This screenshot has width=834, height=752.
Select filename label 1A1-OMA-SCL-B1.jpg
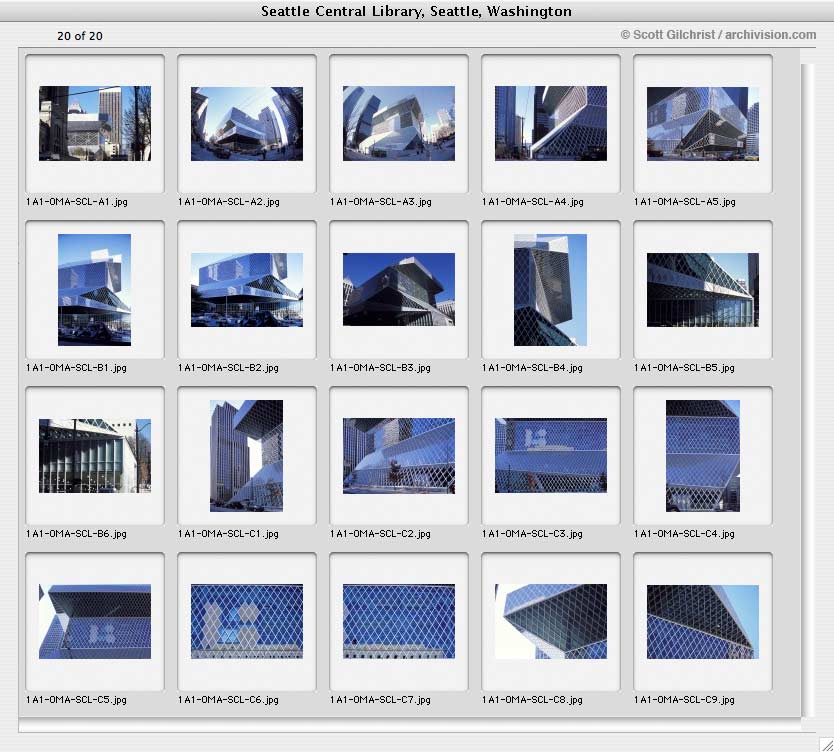[77, 367]
